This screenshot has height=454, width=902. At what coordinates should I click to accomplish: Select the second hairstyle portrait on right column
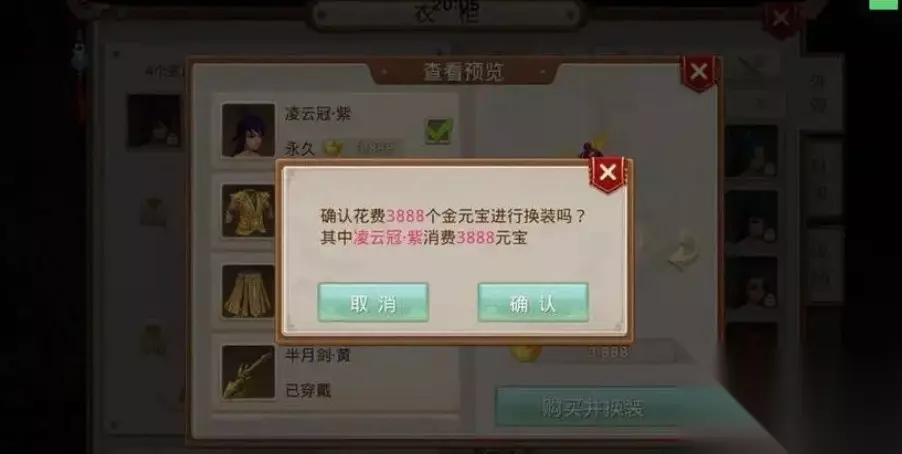(x=751, y=217)
